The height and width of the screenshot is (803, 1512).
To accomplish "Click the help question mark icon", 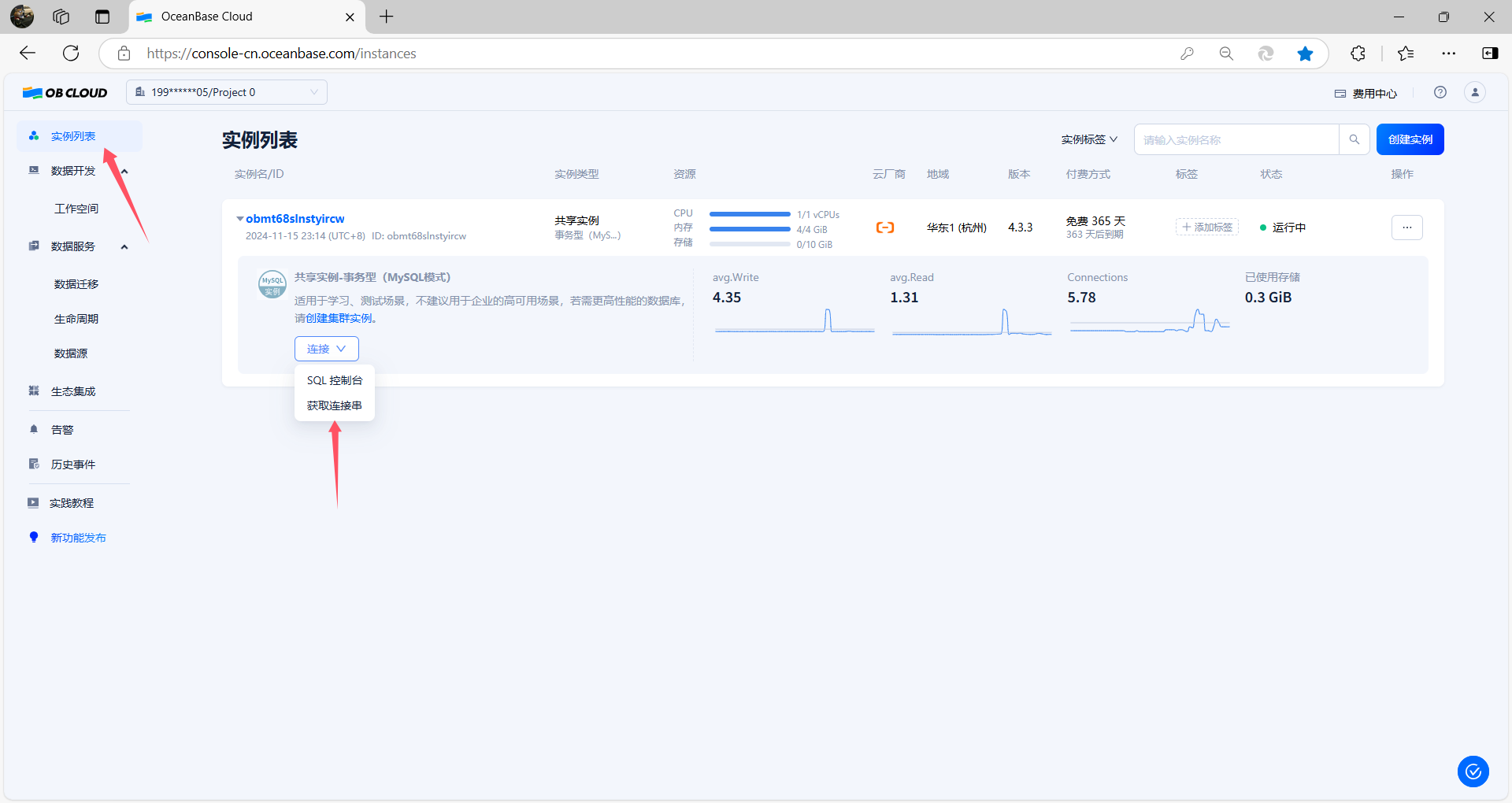I will click(1440, 92).
